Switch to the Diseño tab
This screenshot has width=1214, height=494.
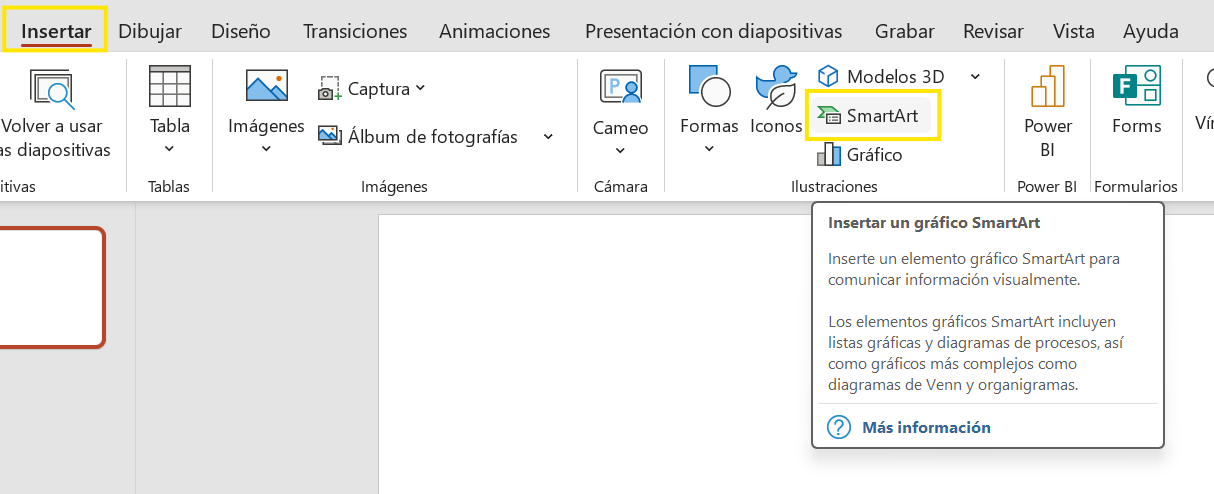240,31
